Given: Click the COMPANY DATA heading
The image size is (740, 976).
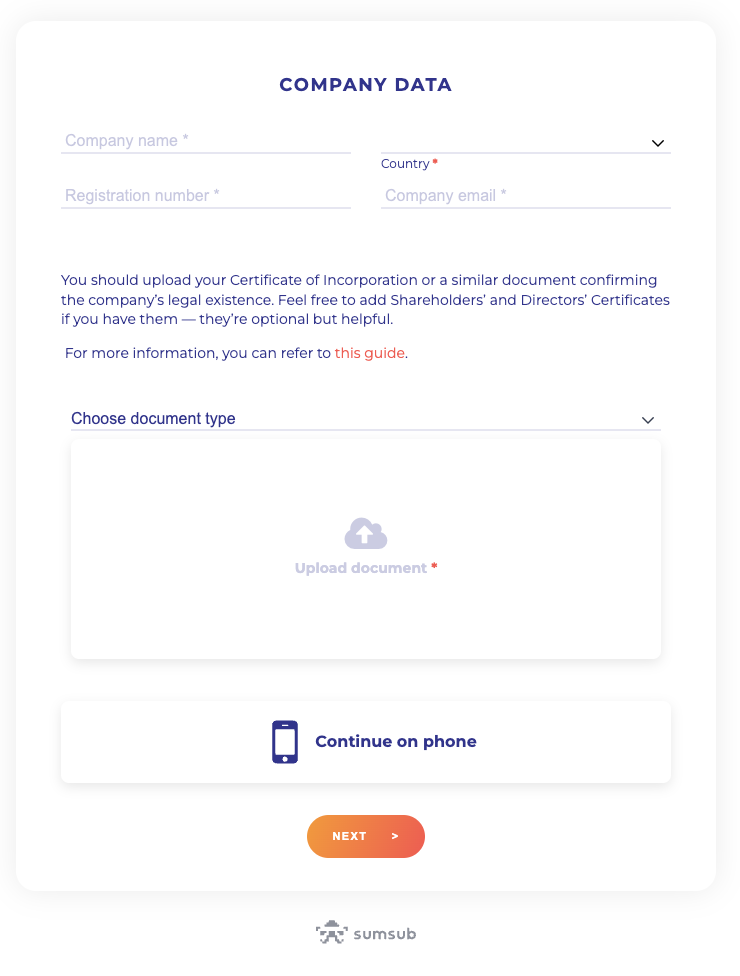Looking at the screenshot, I should tap(366, 85).
